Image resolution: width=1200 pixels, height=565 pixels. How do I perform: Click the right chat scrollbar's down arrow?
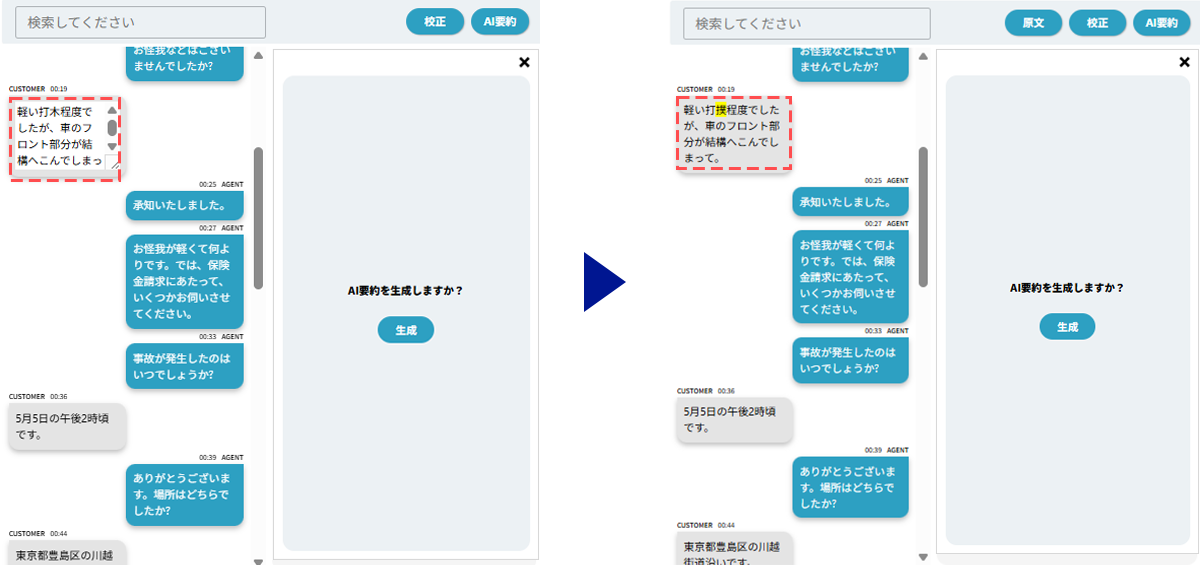[x=923, y=560]
